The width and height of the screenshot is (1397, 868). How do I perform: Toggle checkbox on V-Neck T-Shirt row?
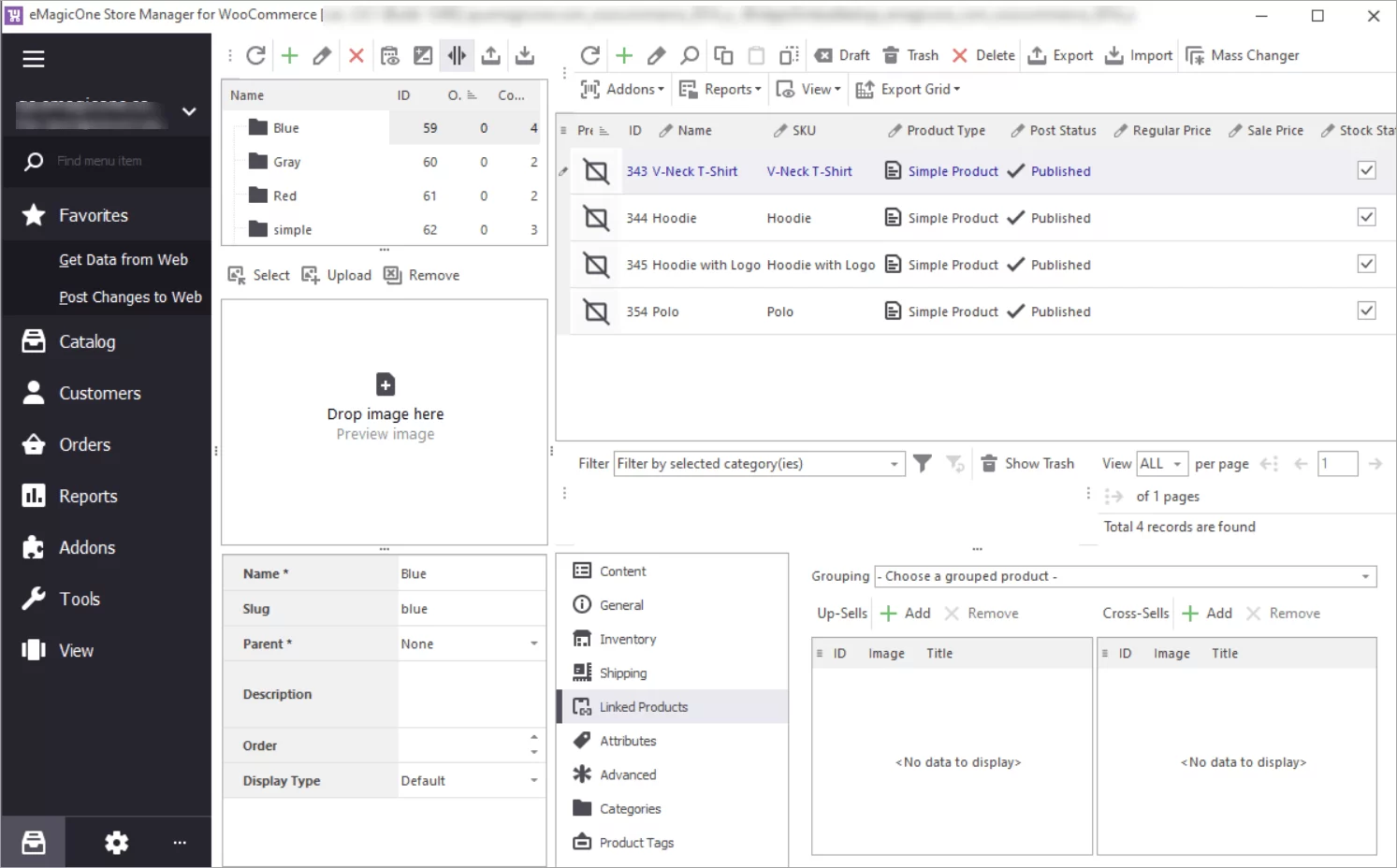(1366, 170)
